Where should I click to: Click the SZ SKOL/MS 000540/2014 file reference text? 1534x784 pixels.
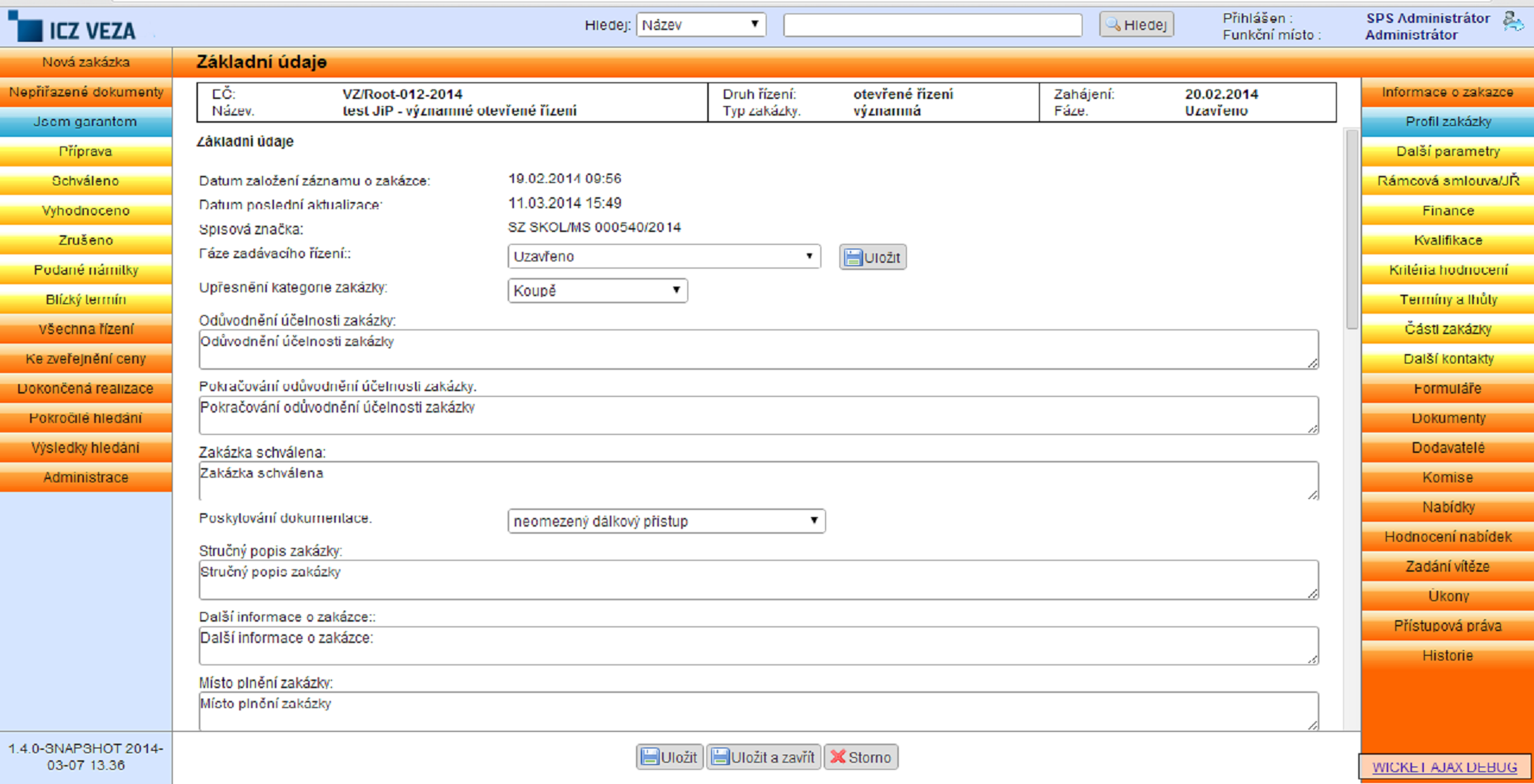(594, 227)
